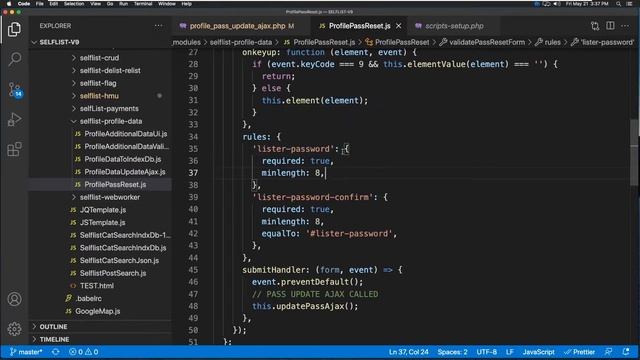
Task: Click the feedback icon in status bar
Action: (609, 352)
